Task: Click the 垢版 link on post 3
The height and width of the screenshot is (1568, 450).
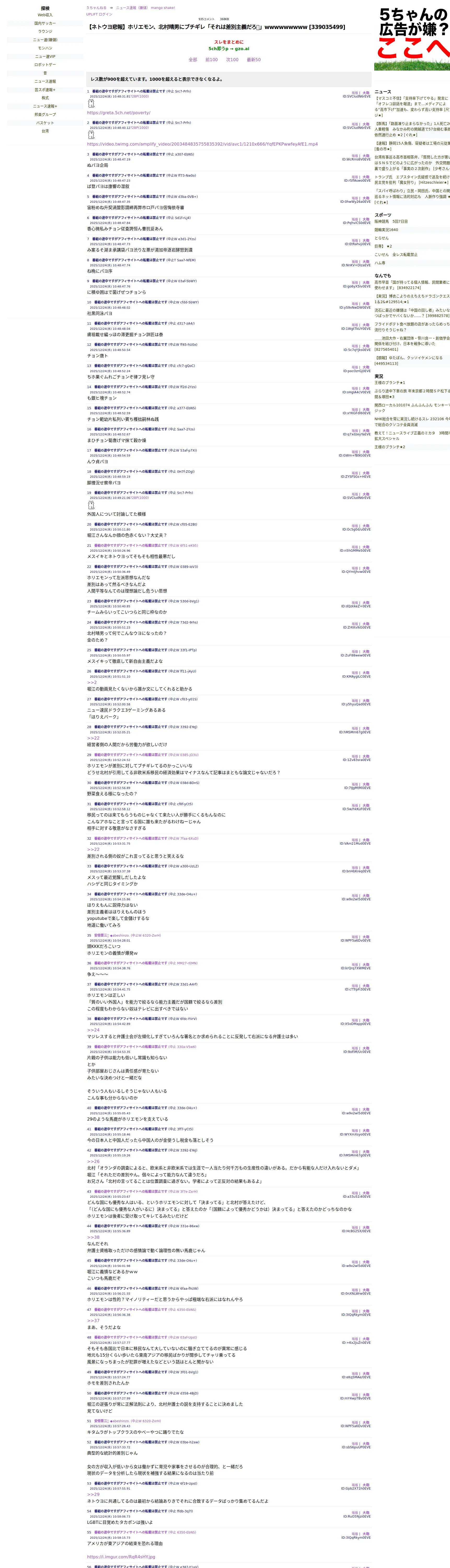Action: tap(354, 155)
